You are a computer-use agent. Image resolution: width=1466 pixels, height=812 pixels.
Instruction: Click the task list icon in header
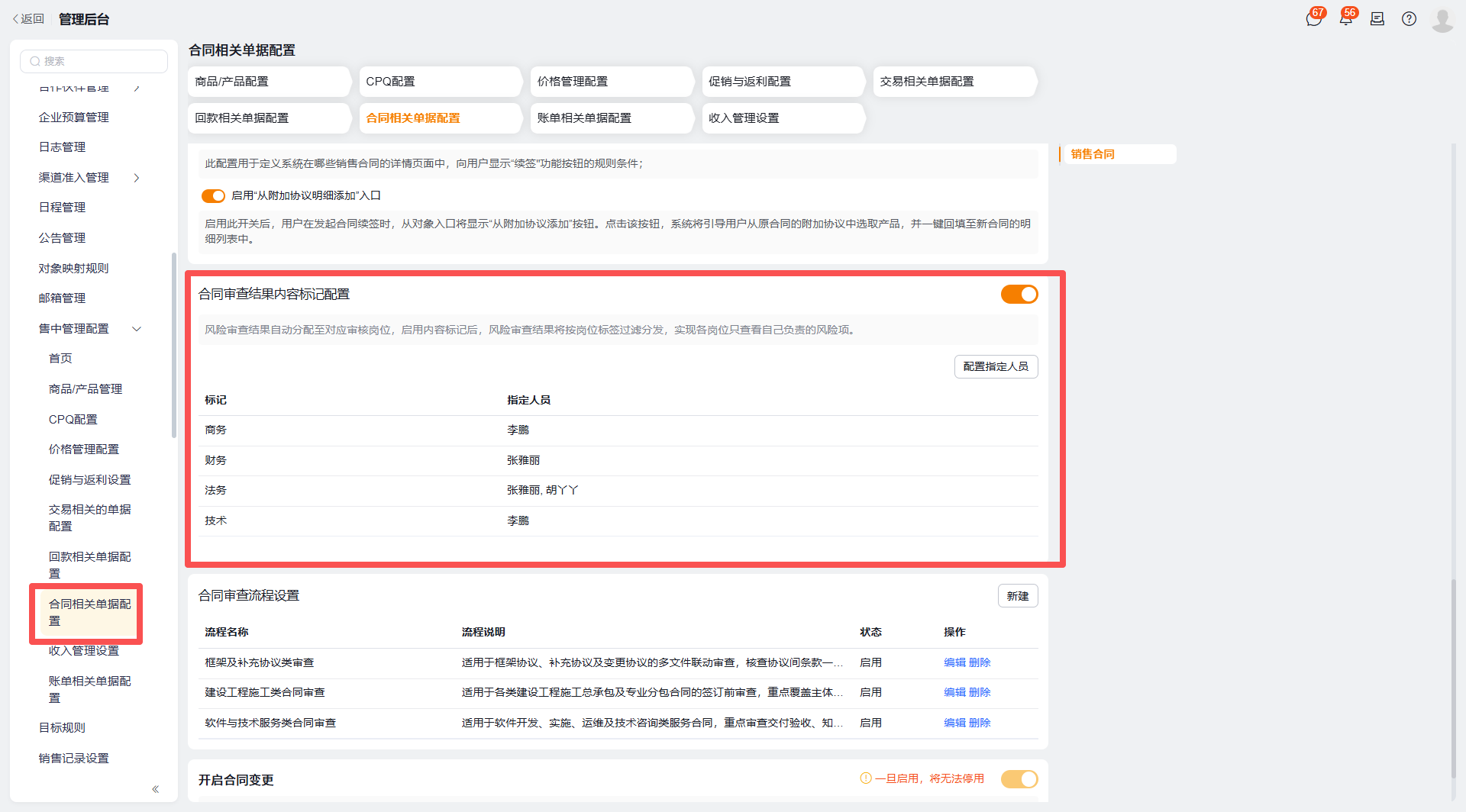pos(1377,19)
